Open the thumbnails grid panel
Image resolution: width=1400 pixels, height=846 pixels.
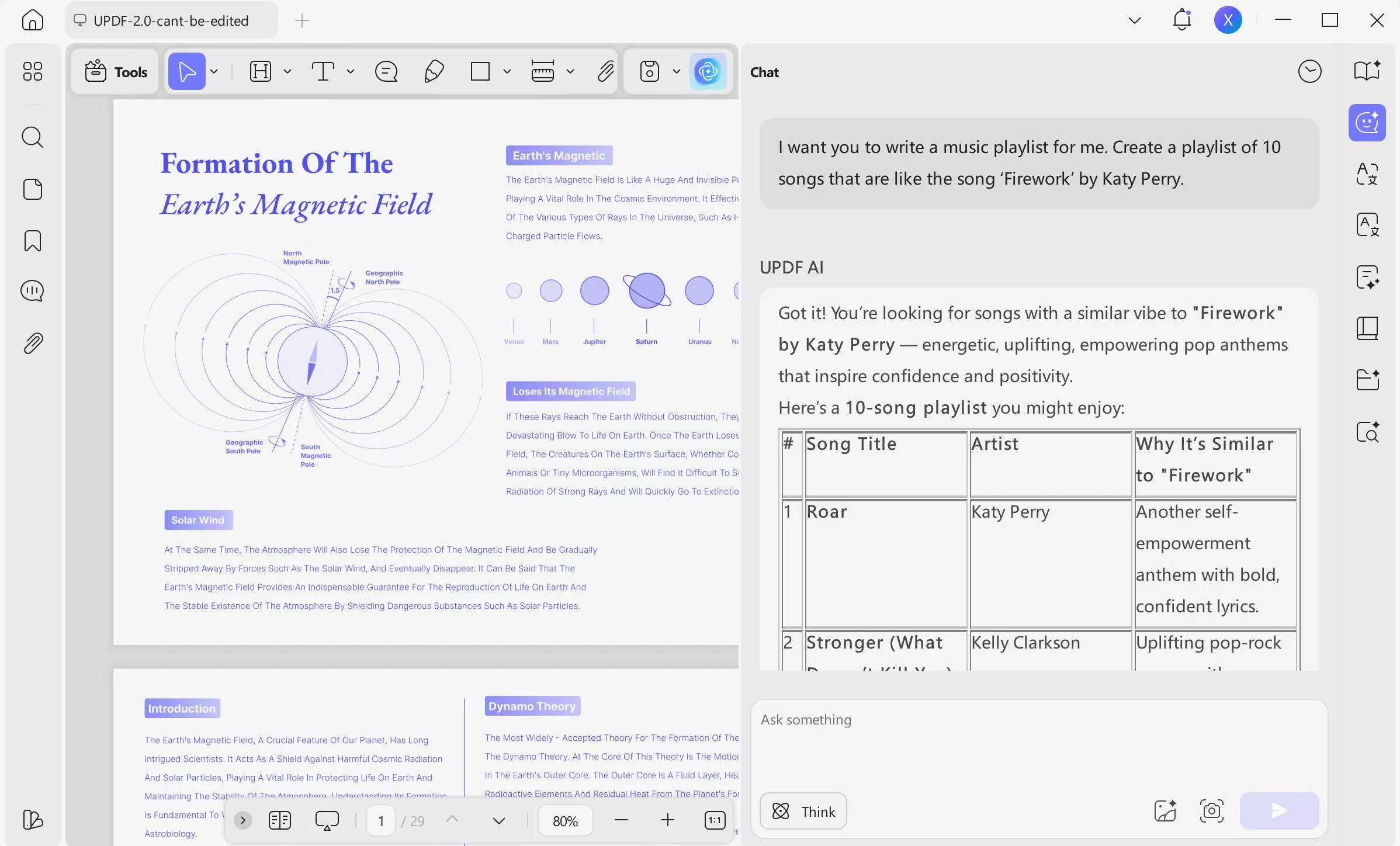tap(32, 71)
